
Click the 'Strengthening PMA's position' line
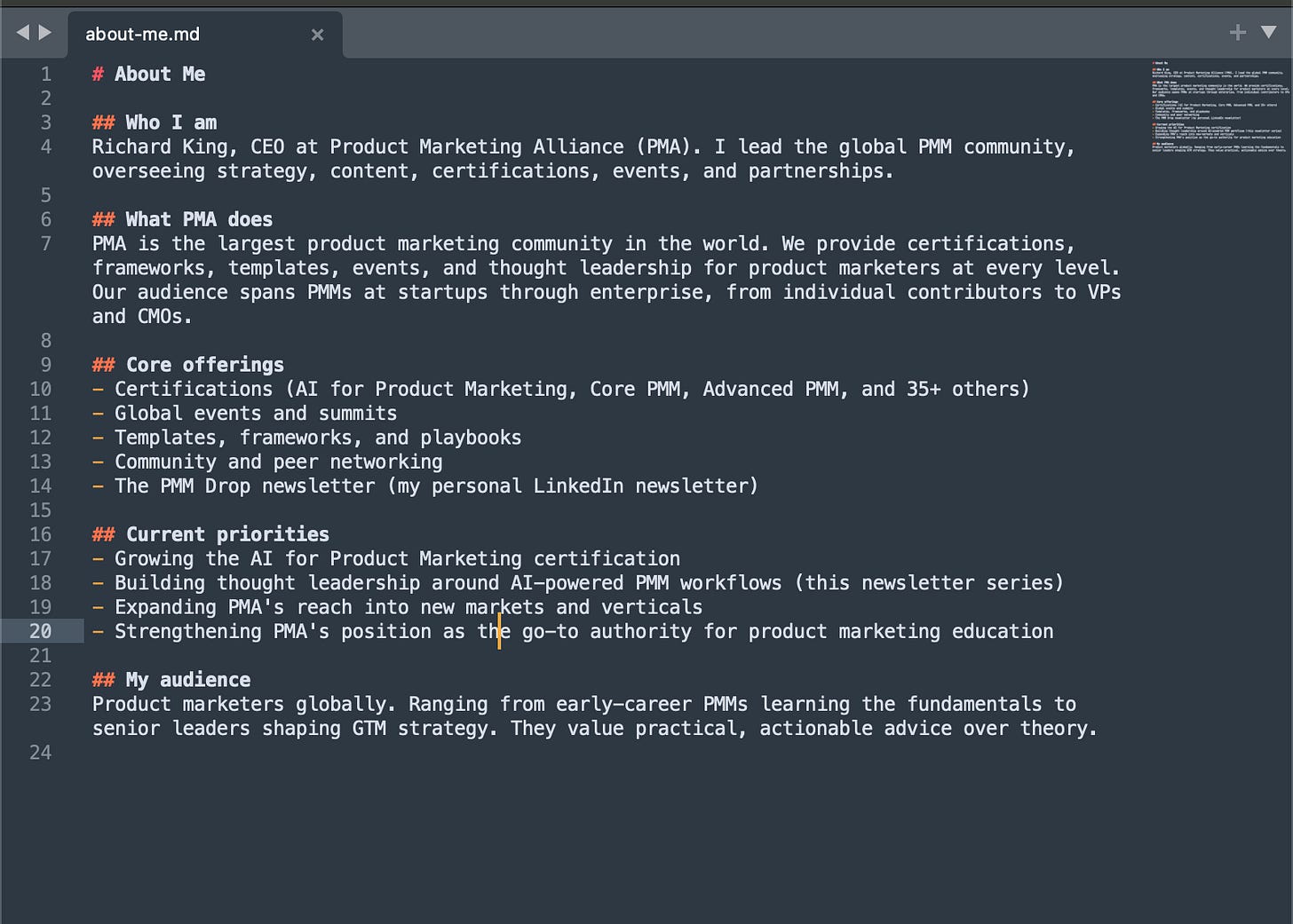click(573, 631)
